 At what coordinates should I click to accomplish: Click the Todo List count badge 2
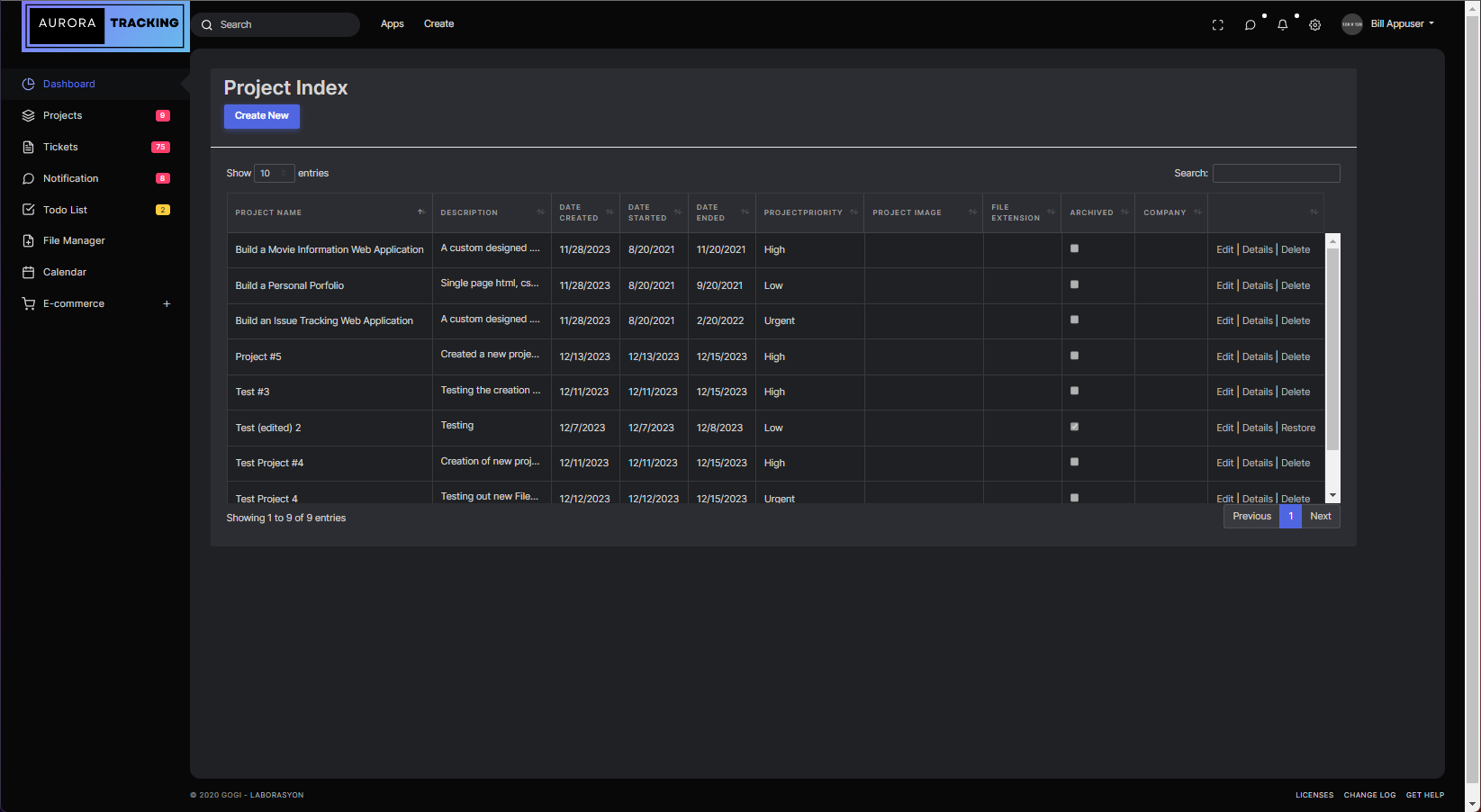(x=163, y=210)
